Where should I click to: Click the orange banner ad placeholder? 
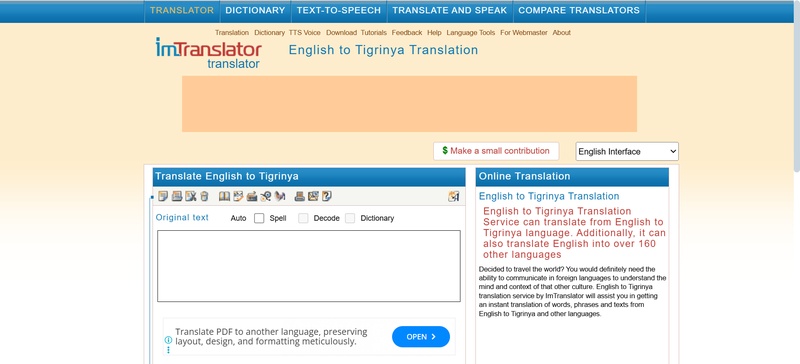coord(409,104)
